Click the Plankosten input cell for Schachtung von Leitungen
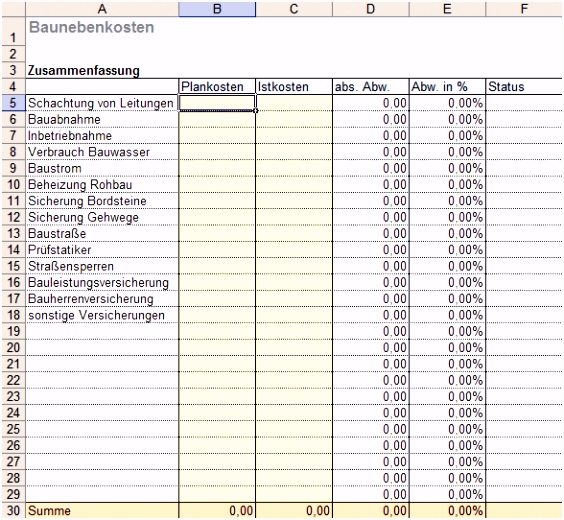 [x=217, y=103]
